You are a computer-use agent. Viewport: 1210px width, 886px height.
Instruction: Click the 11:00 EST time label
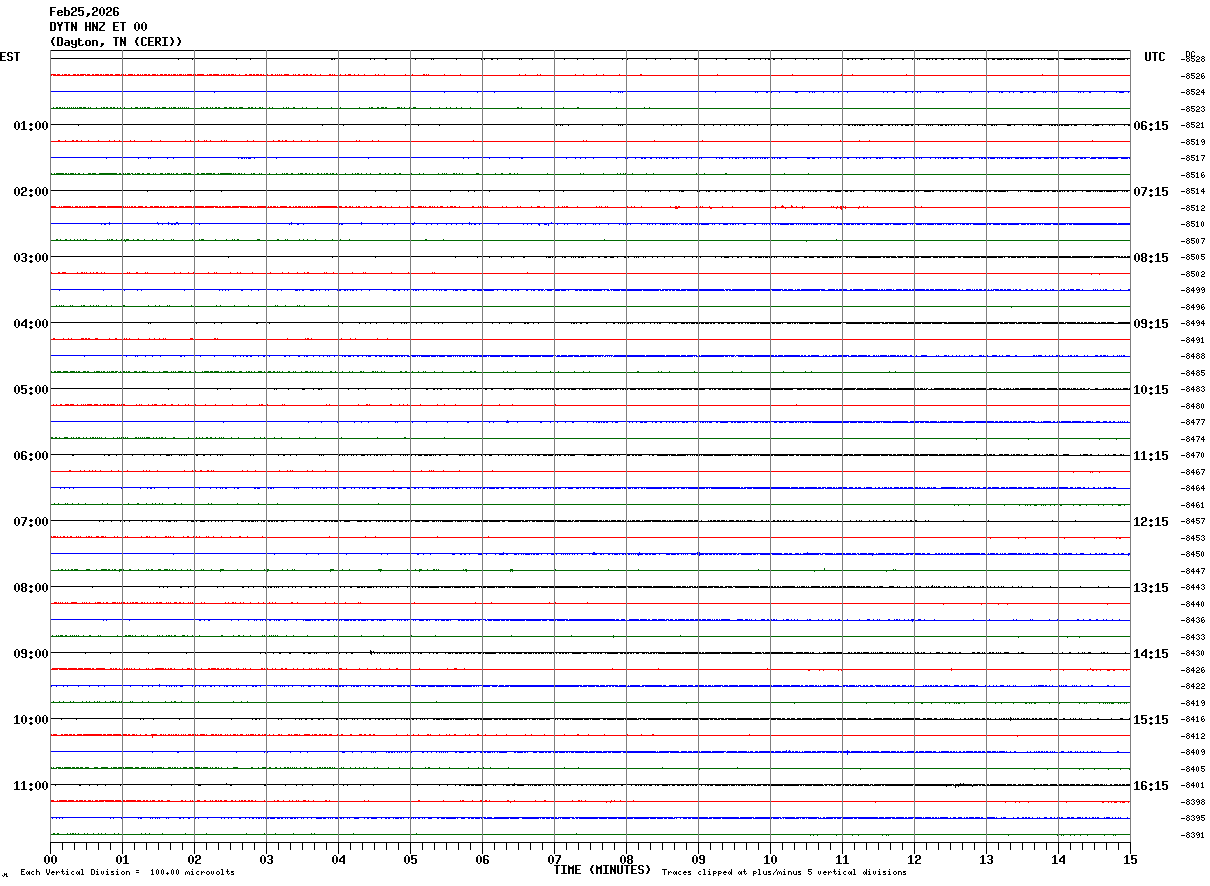[30, 786]
